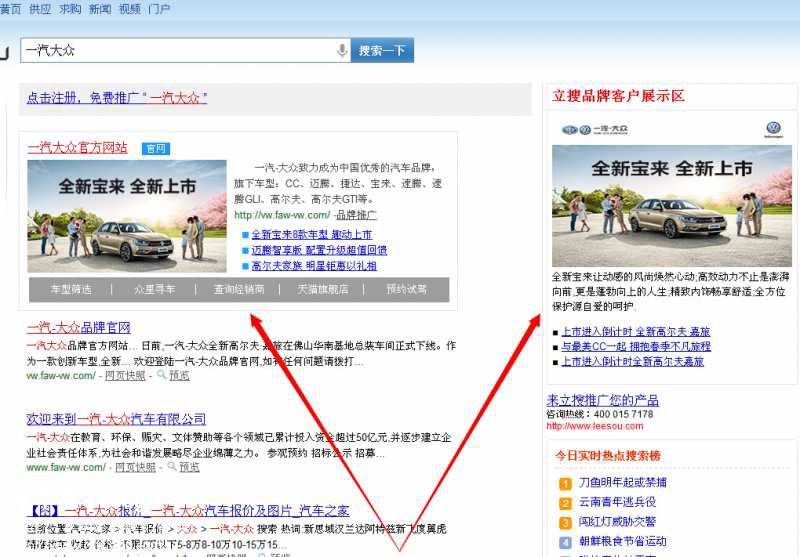Image resolution: width=800 pixels, height=557 pixels.
Task: Click the green ww.faw-vw.com/ URL of the 品牌官网 result
Action: pyautogui.click(x=61, y=376)
